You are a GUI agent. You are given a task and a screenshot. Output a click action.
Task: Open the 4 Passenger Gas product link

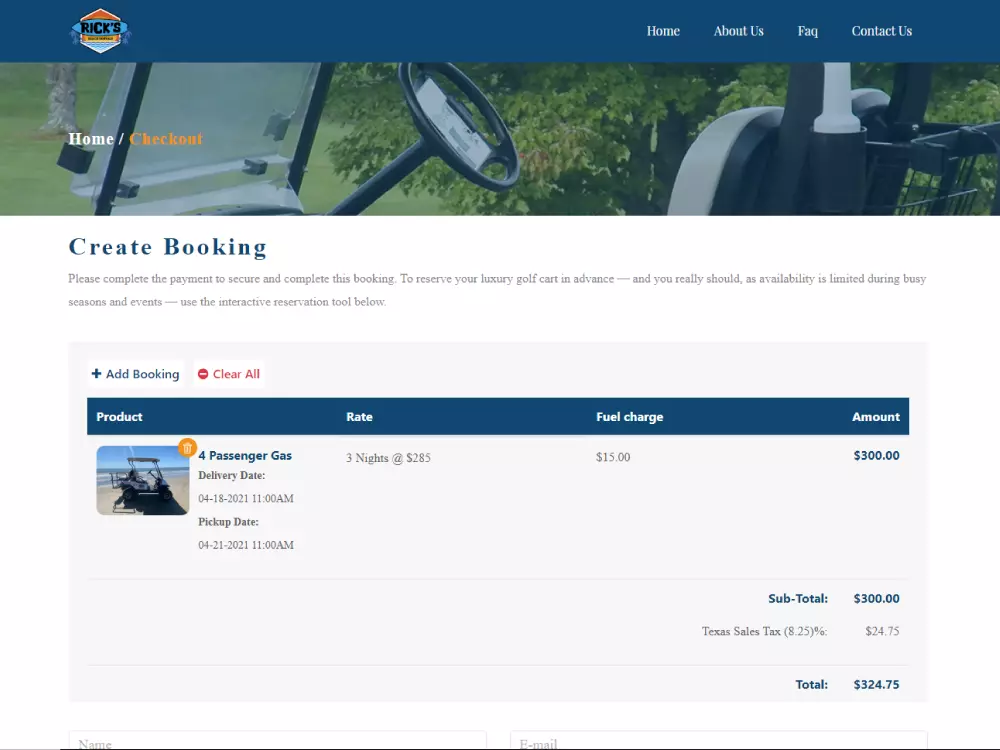click(x=245, y=455)
